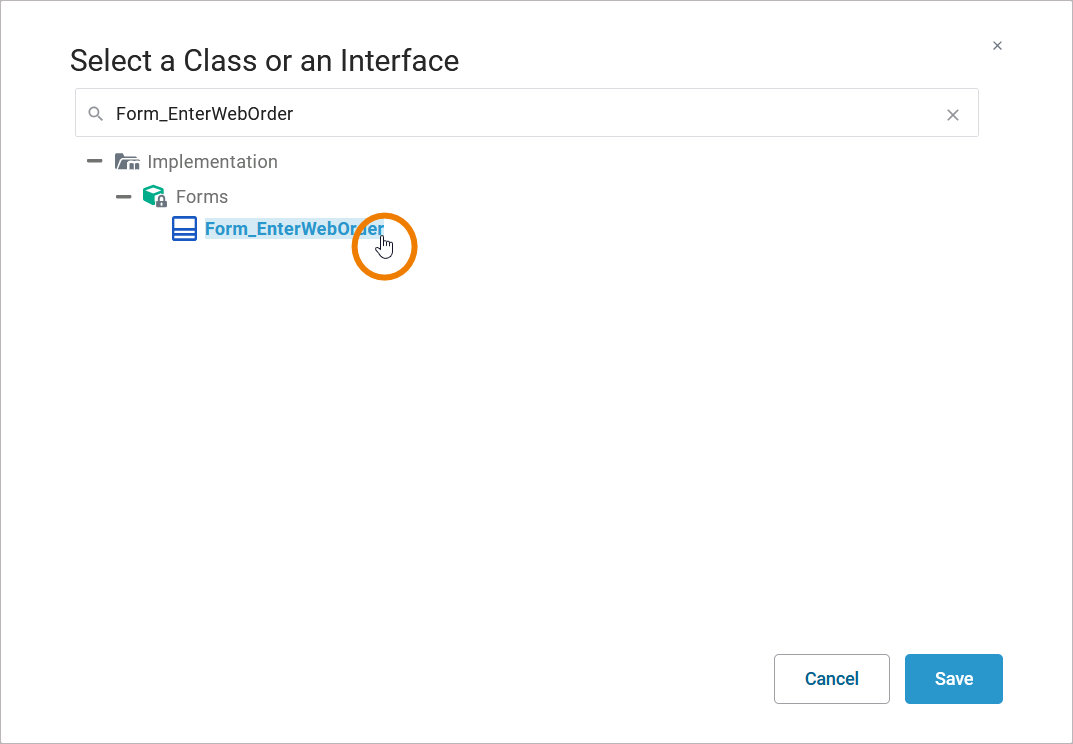
Task: Collapse the Forms tree node
Action: click(x=124, y=196)
